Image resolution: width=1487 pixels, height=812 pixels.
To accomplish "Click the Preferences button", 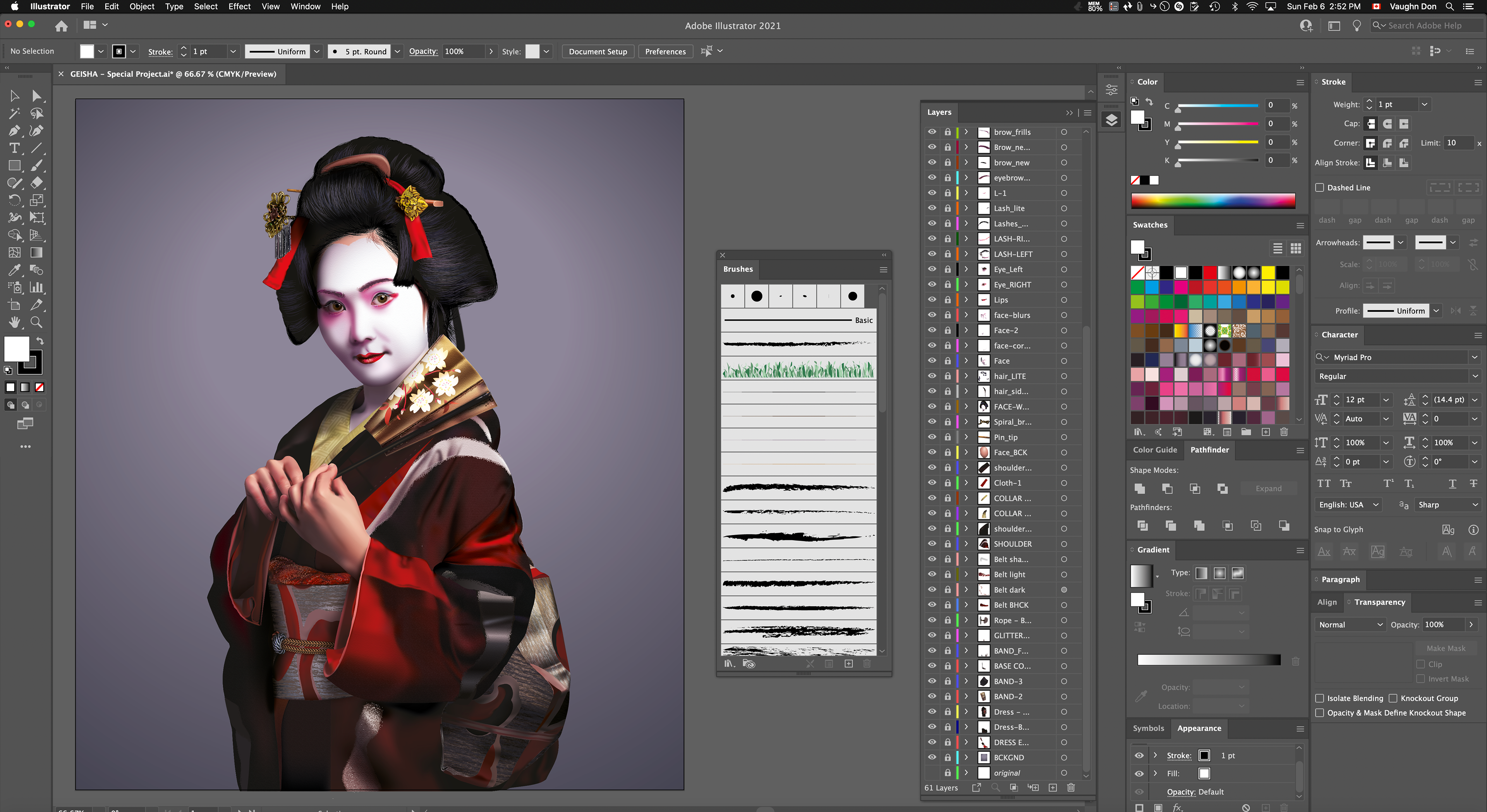I will [x=665, y=52].
